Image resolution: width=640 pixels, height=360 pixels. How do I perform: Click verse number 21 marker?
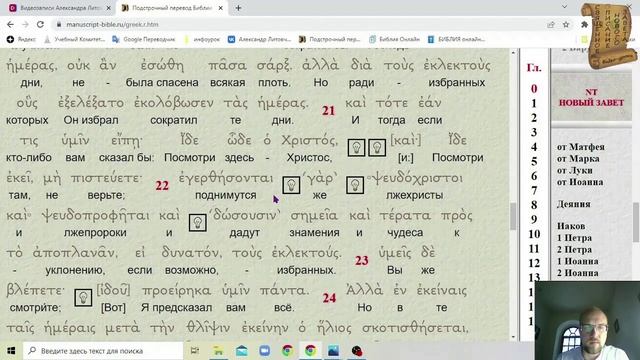coord(329,111)
